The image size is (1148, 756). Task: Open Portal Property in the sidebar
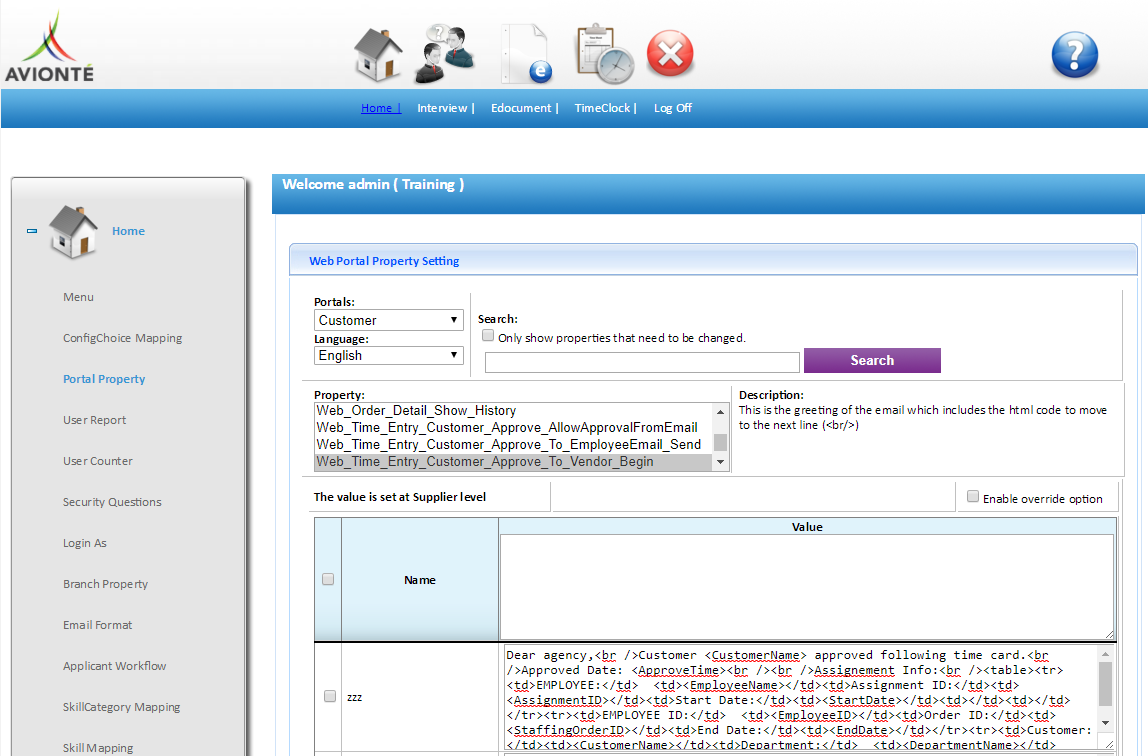(104, 379)
